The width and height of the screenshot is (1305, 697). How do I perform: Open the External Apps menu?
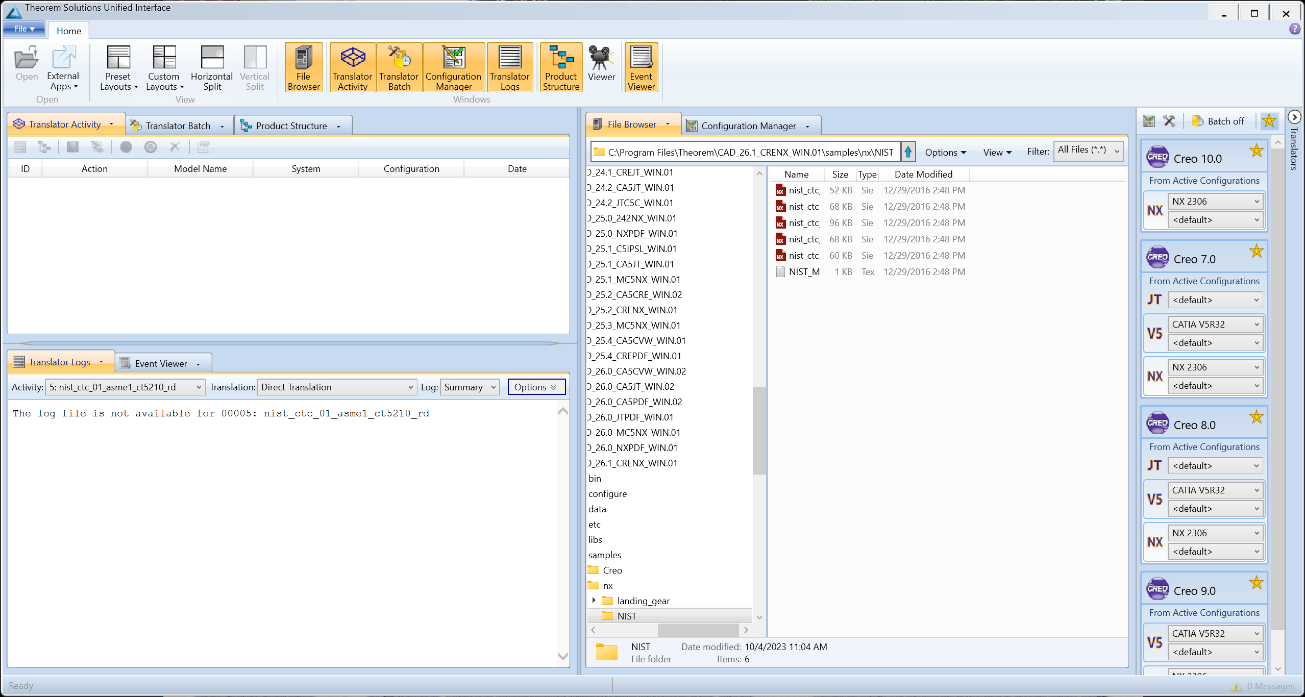63,68
